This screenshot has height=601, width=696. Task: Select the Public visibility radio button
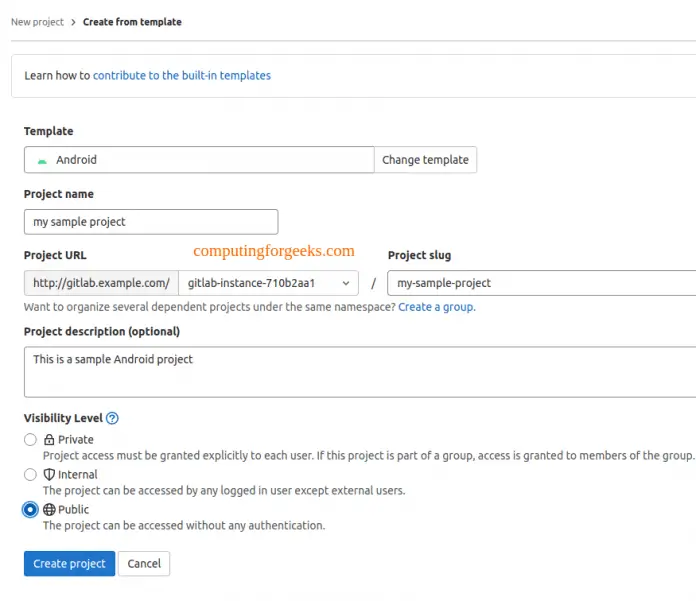pos(30,510)
